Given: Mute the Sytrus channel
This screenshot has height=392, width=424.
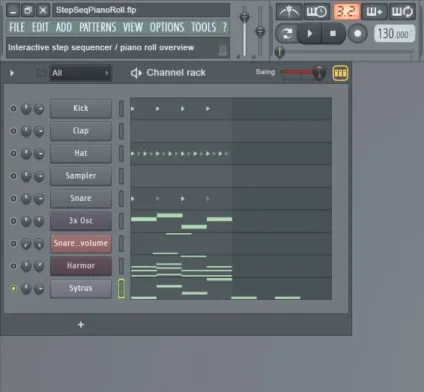Looking at the screenshot, I should [13, 288].
